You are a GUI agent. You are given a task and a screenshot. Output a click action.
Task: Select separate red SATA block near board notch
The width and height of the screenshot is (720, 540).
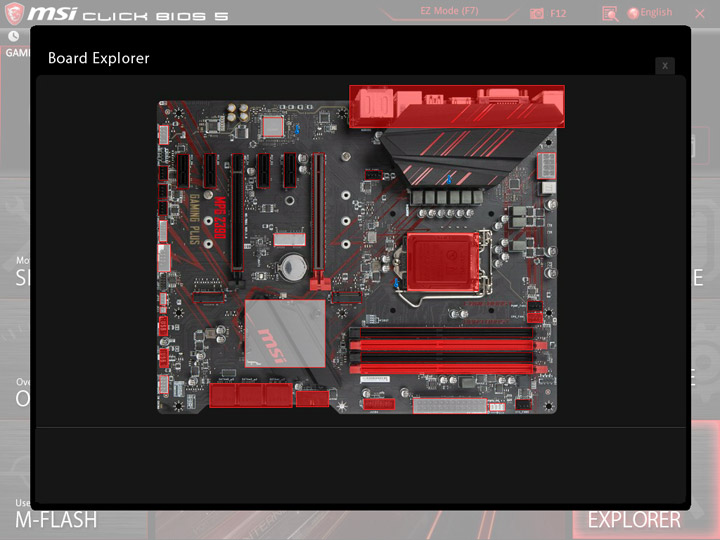[x=312, y=399]
